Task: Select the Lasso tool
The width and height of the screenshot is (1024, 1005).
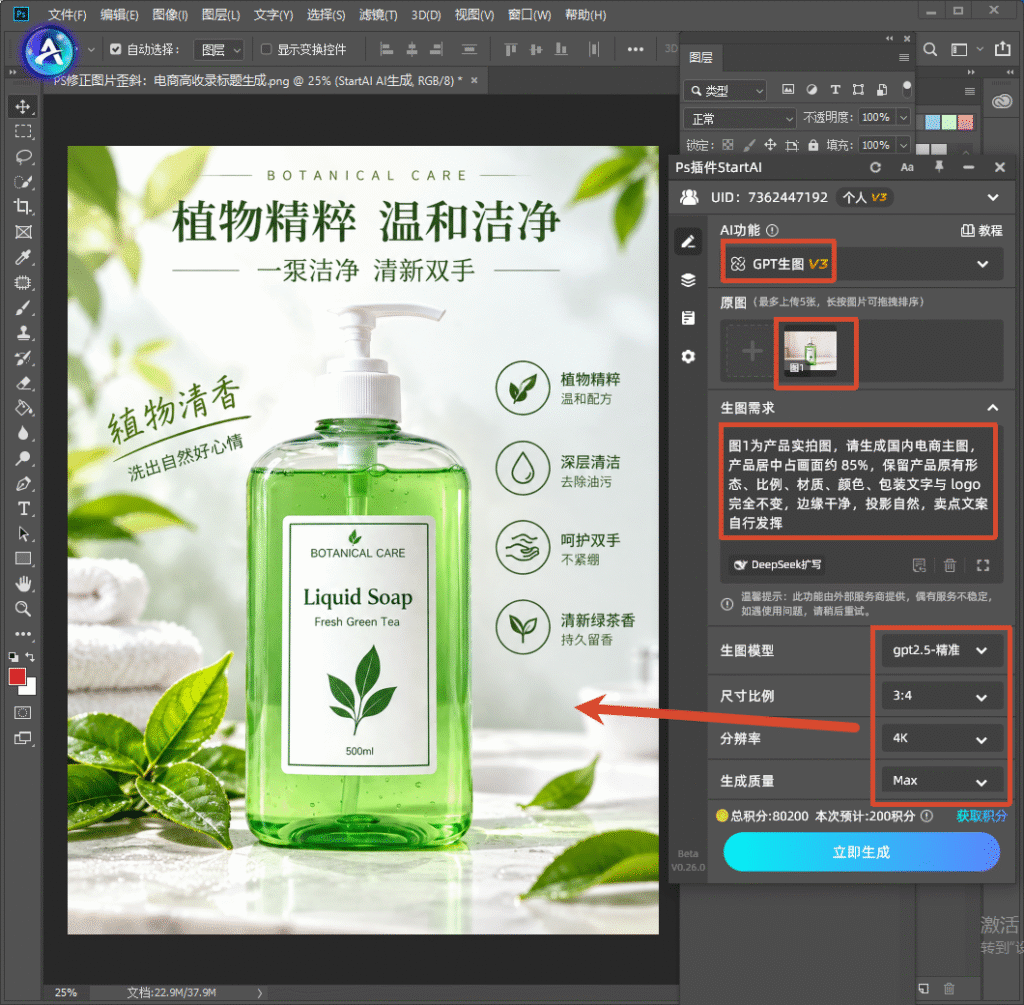Action: pyautogui.click(x=23, y=157)
